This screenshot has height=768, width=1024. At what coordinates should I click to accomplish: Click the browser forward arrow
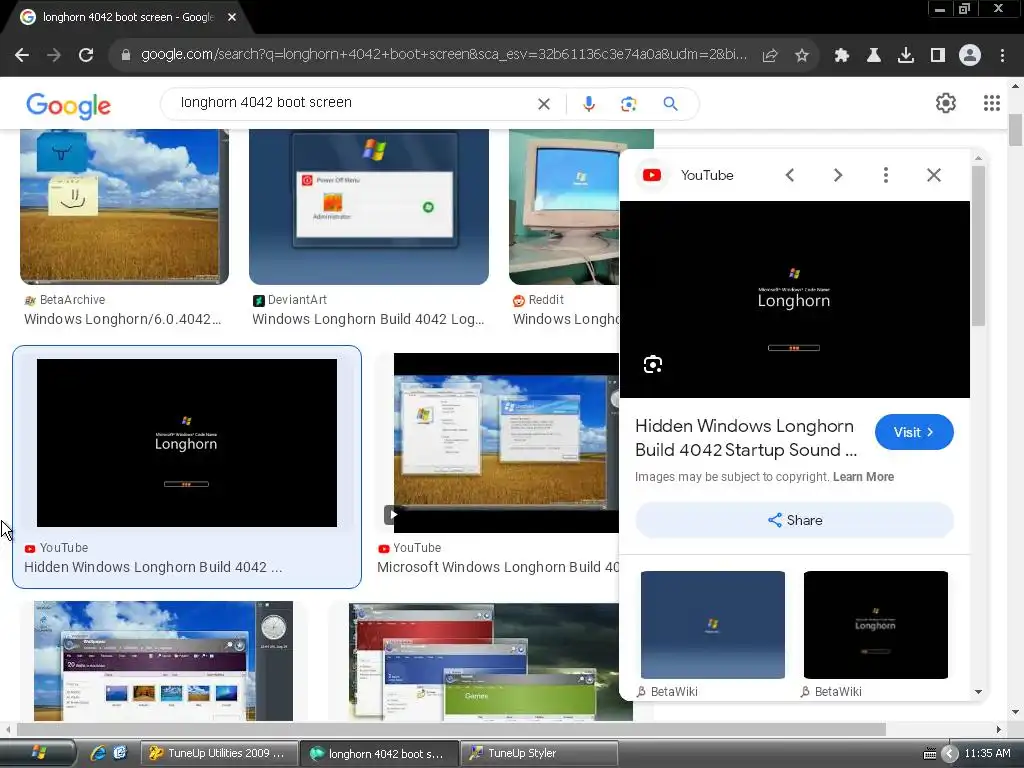pos(54,55)
